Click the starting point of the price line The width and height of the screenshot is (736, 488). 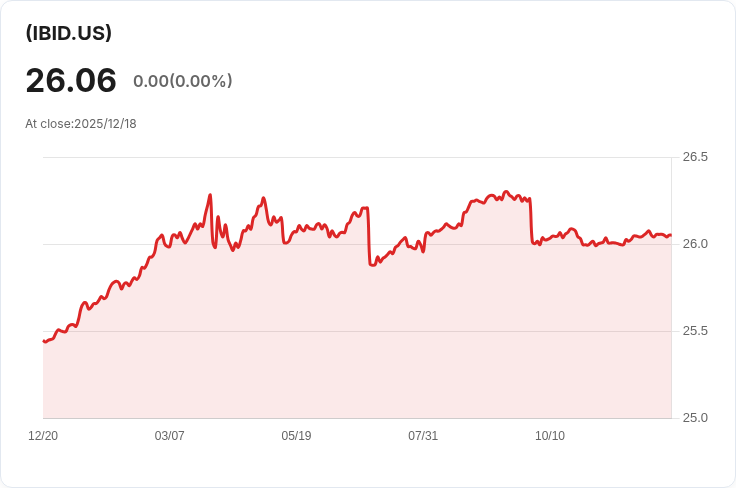[x=44, y=342]
